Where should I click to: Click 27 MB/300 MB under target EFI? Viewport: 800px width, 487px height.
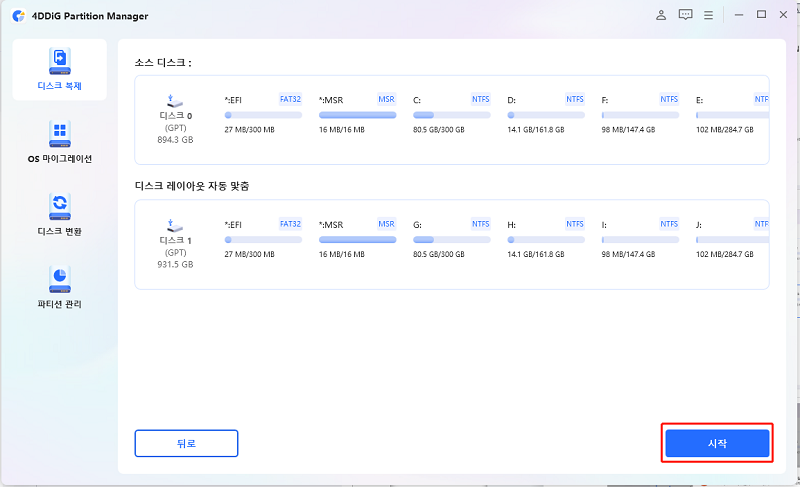tap(249, 254)
